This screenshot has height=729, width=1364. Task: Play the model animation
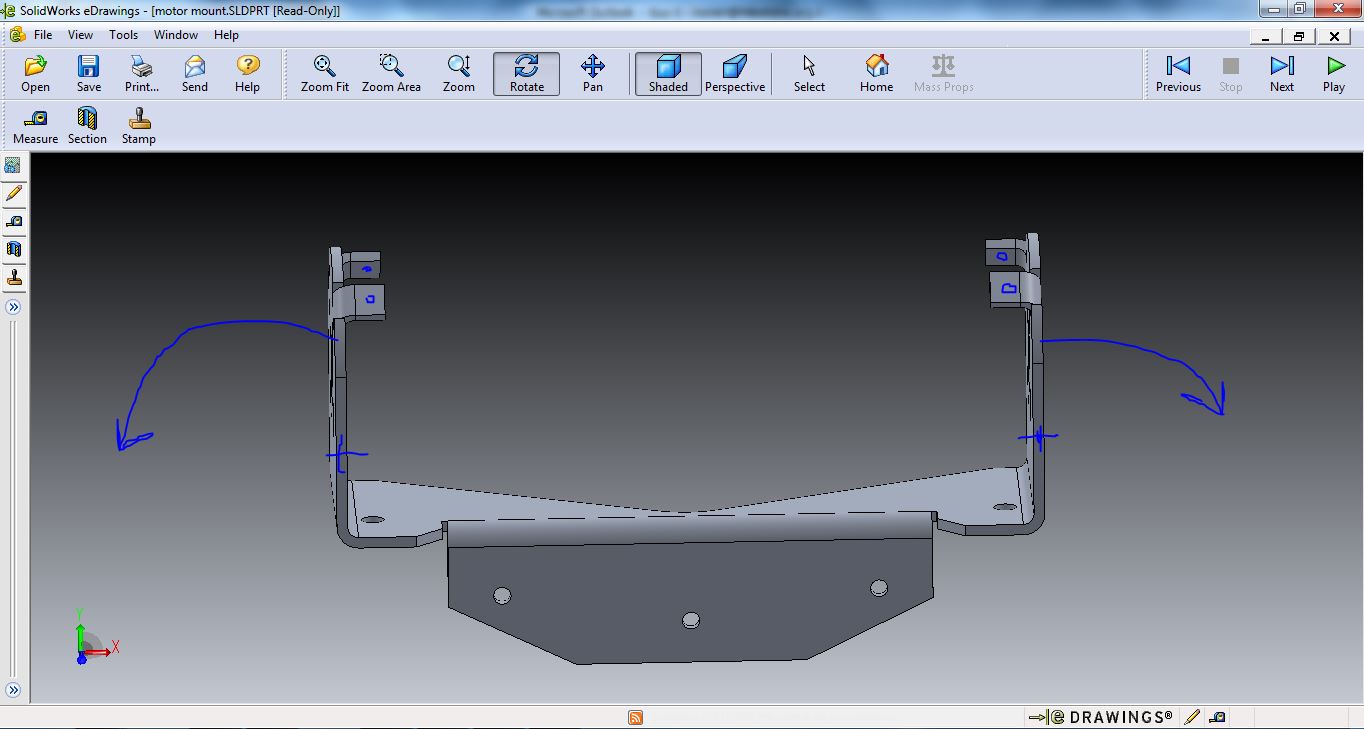click(1334, 74)
